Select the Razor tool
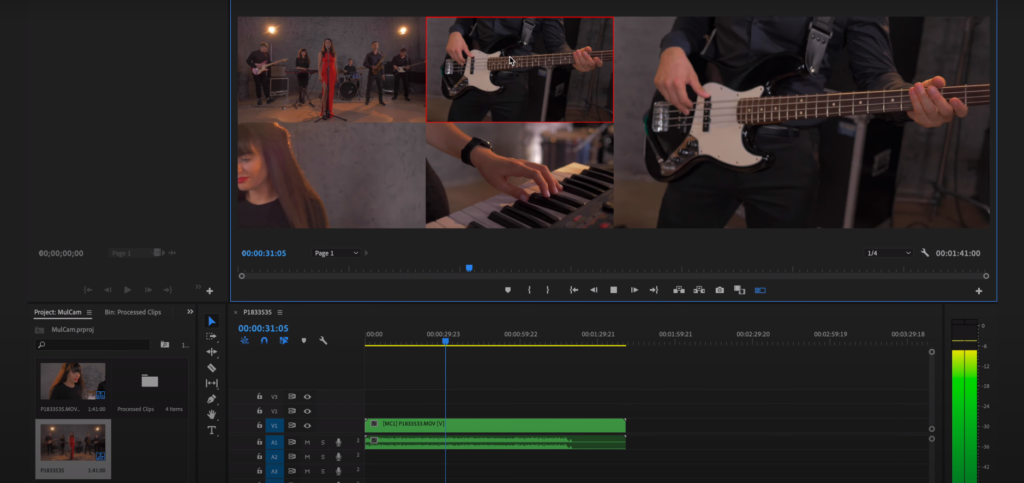 coord(211,367)
